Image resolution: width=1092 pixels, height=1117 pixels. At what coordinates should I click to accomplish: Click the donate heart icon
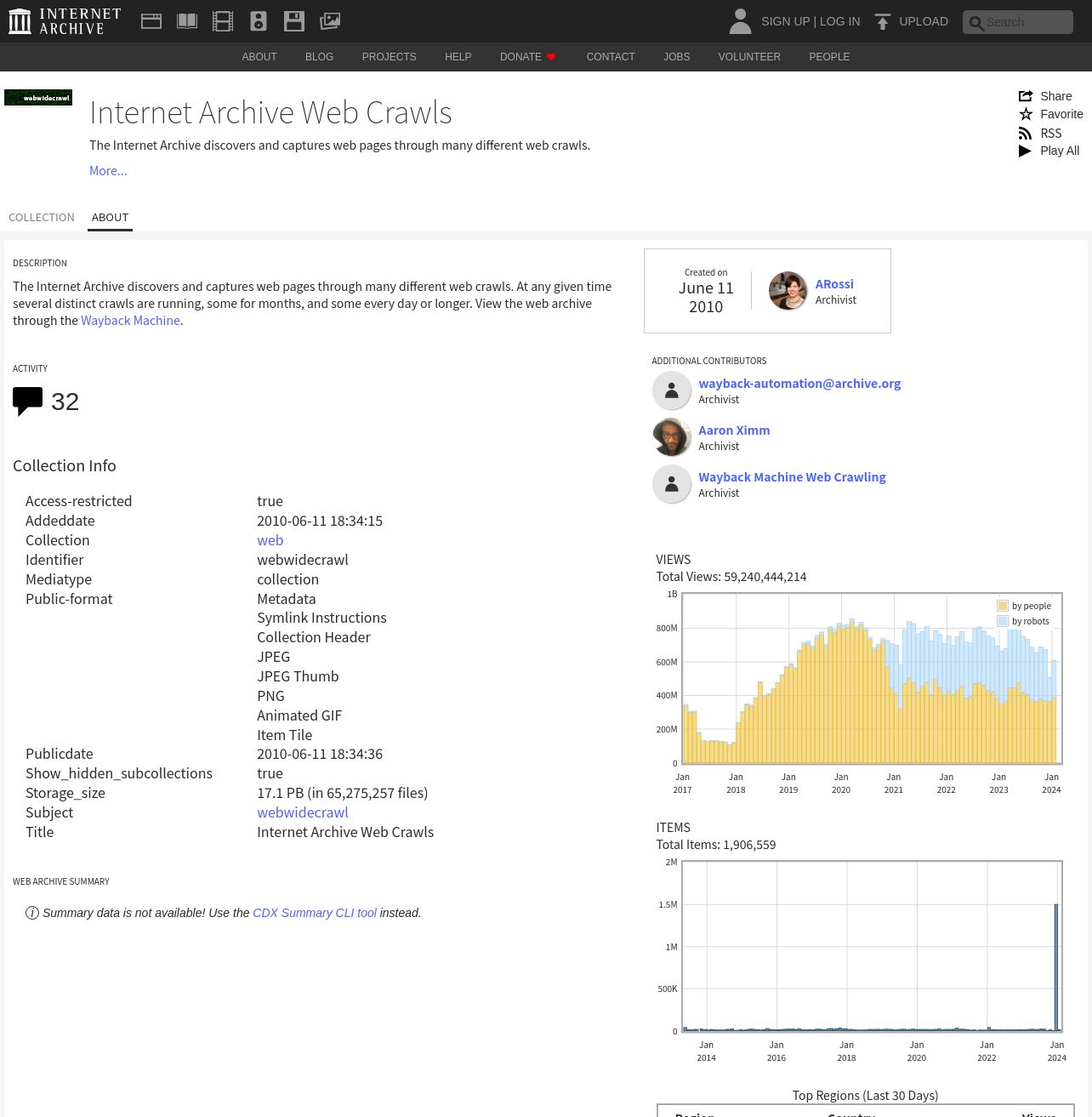[x=551, y=57]
